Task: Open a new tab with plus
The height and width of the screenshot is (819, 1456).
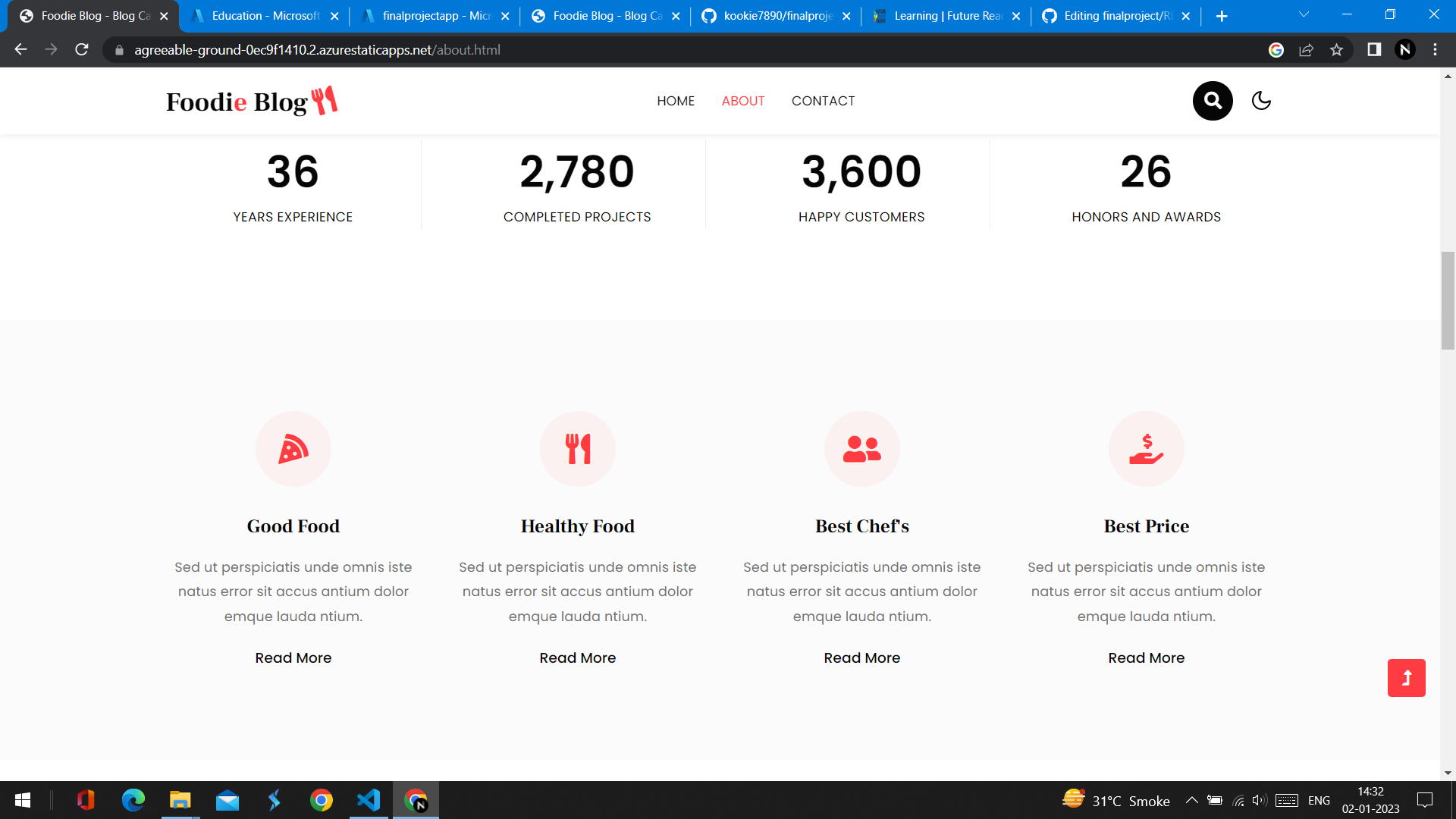Action: pyautogui.click(x=1222, y=16)
